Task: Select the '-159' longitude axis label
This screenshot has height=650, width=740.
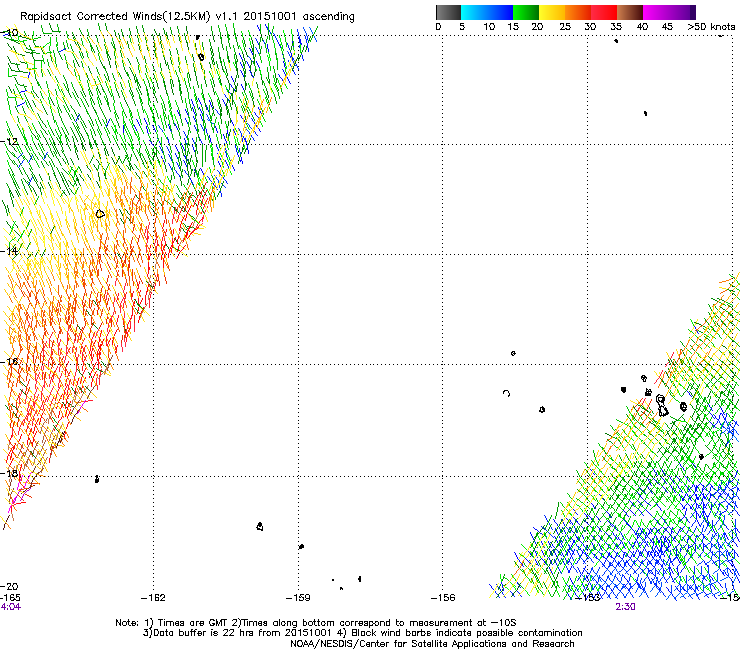Action: point(298,598)
